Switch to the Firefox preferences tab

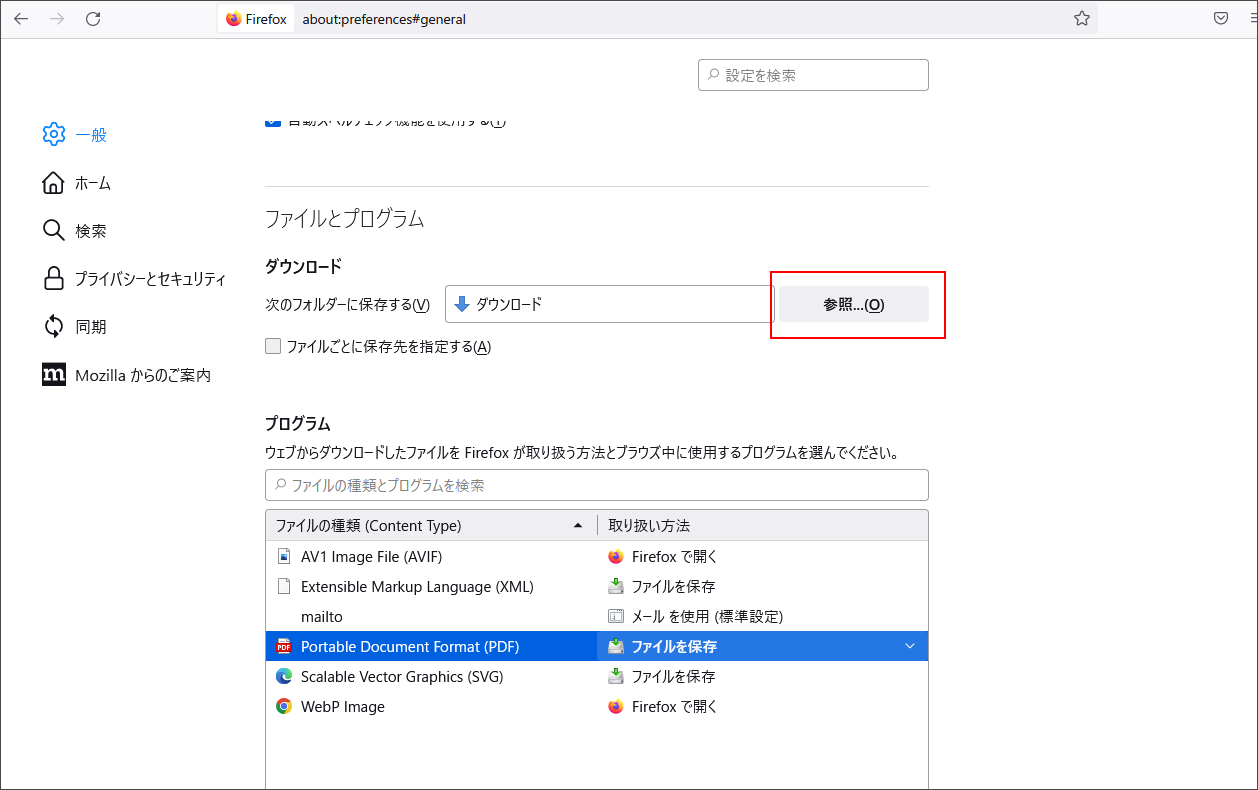click(x=255, y=18)
